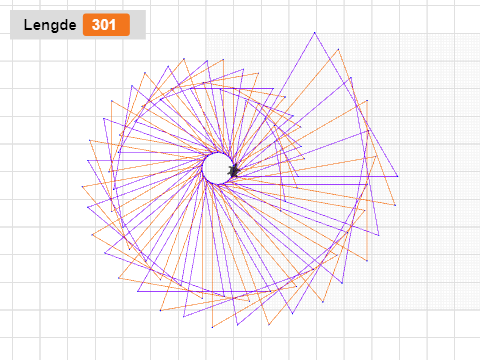Click the leftmost orange triangle corner
This screenshot has width=480, height=360.
[82, 187]
